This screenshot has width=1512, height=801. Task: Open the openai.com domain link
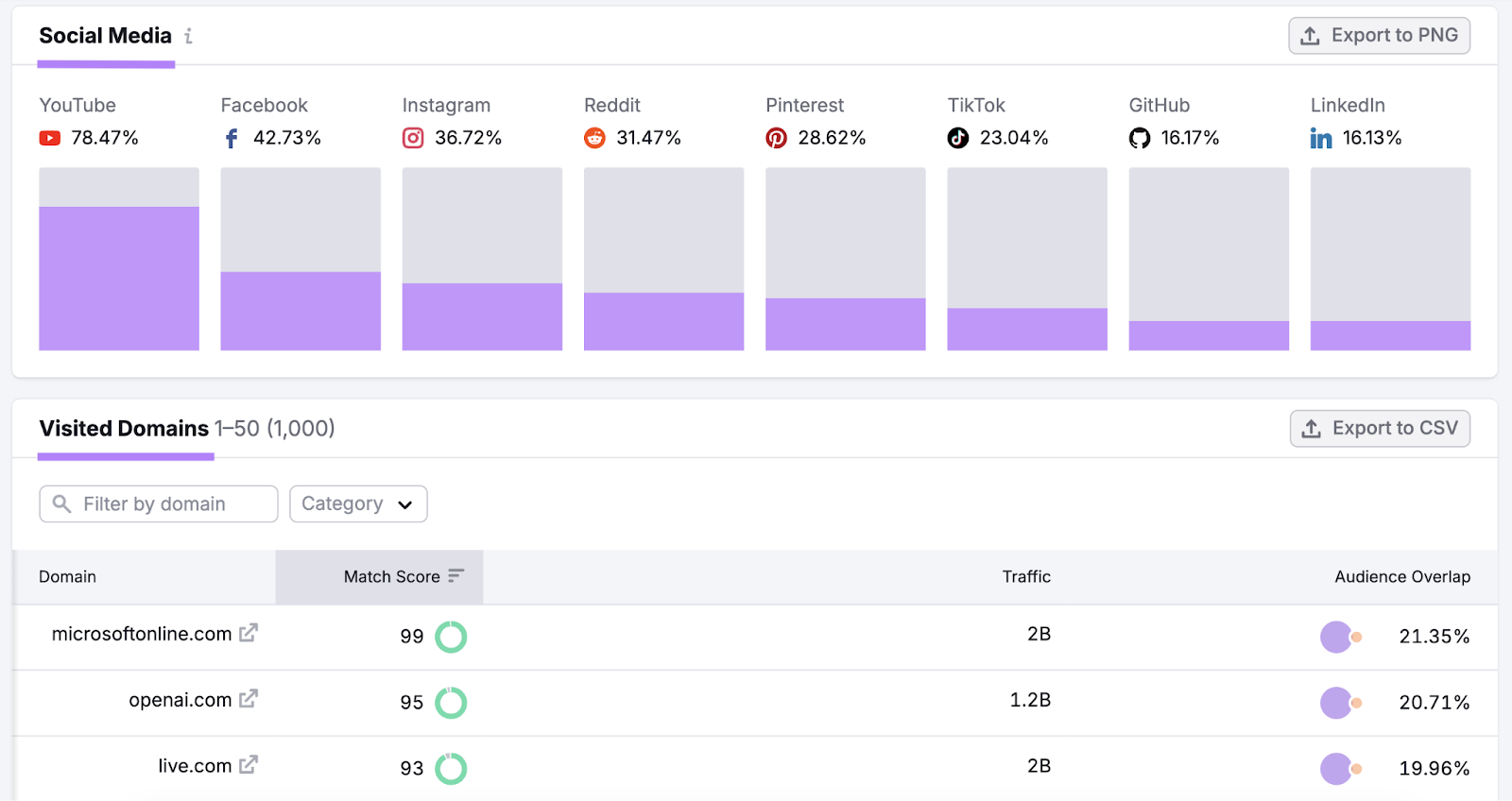(x=180, y=700)
